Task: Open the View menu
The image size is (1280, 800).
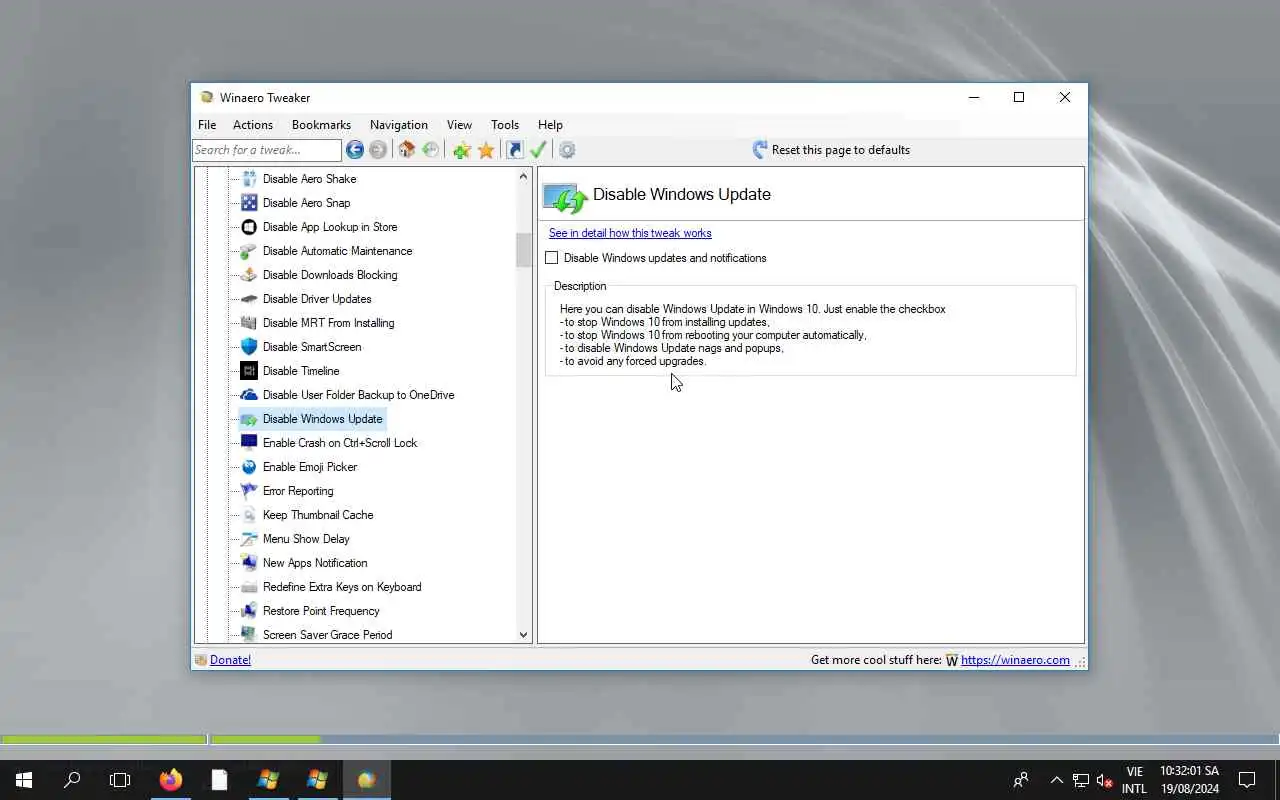Action: (459, 125)
